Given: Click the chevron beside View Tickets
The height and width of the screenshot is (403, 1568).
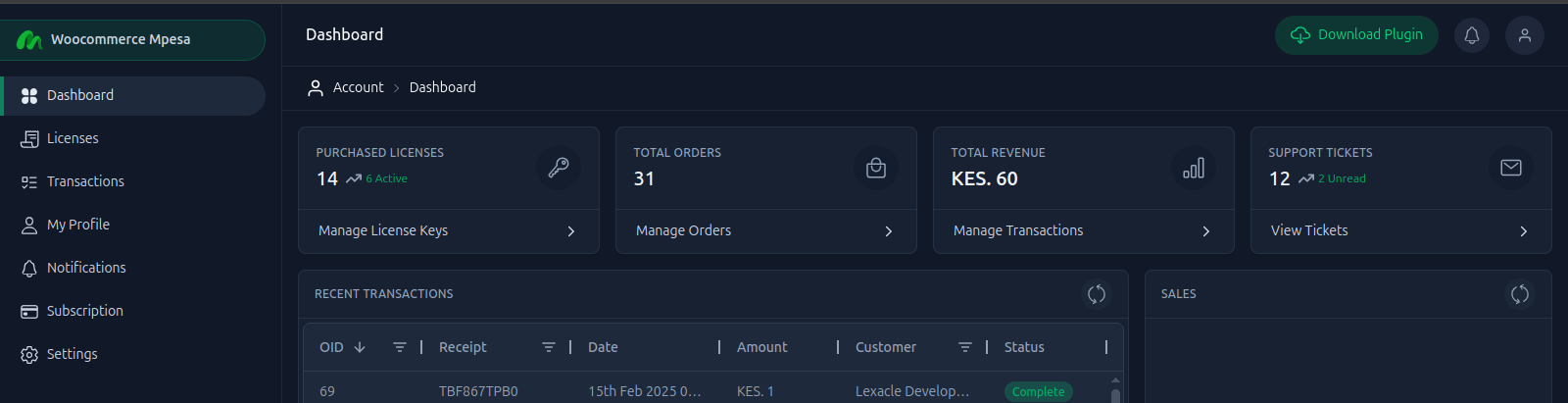Looking at the screenshot, I should 1524,231.
